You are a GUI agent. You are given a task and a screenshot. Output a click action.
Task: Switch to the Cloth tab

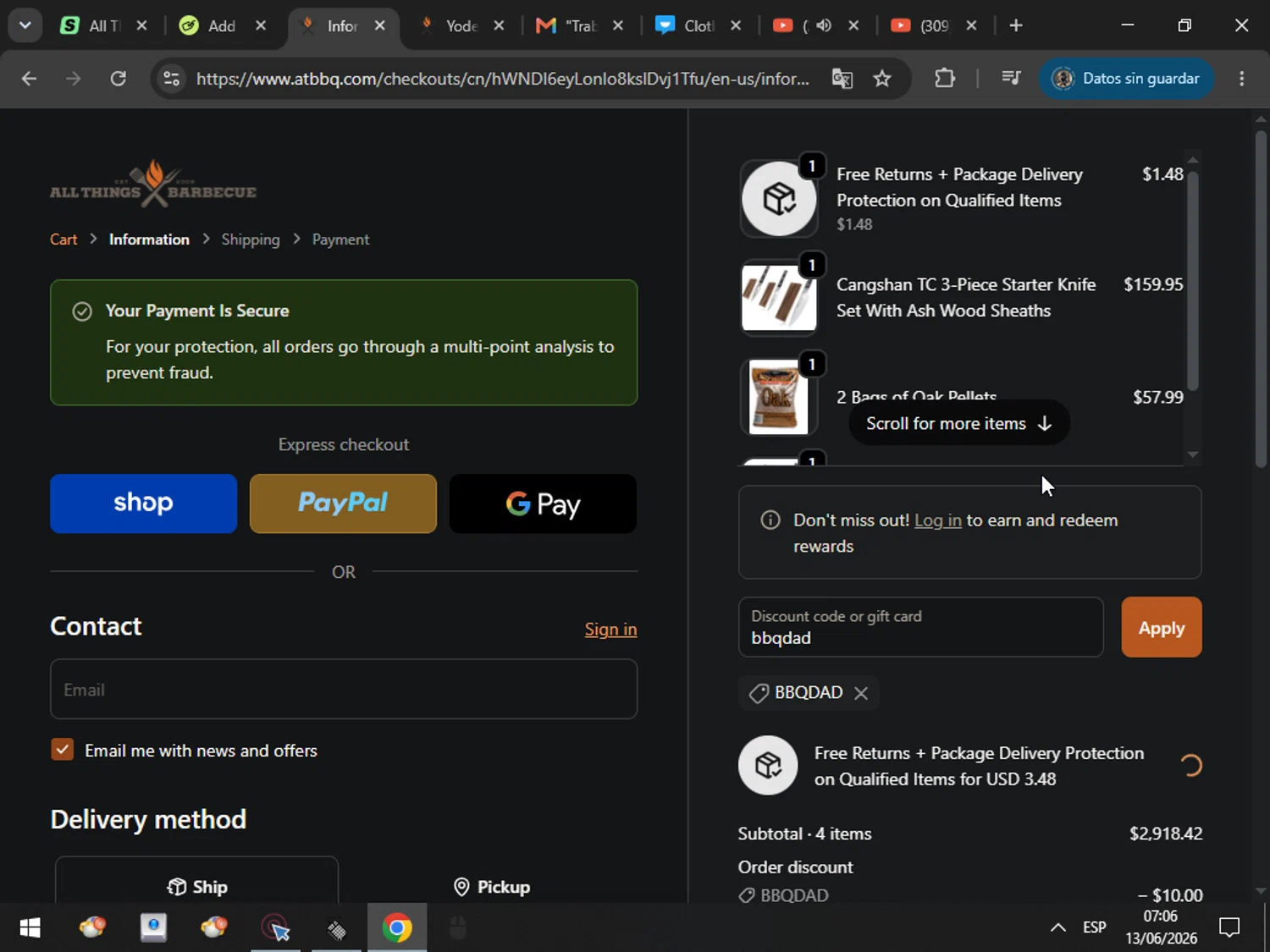point(698,25)
